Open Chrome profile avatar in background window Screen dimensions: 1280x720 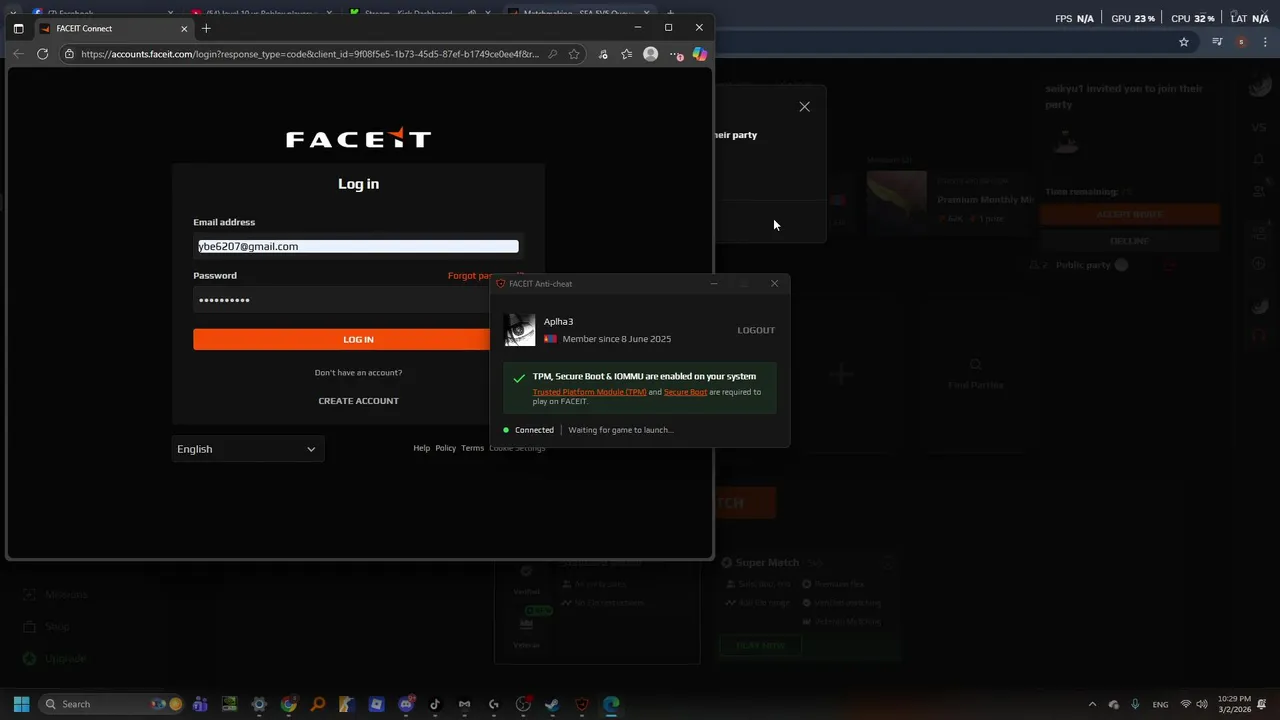tap(1241, 42)
